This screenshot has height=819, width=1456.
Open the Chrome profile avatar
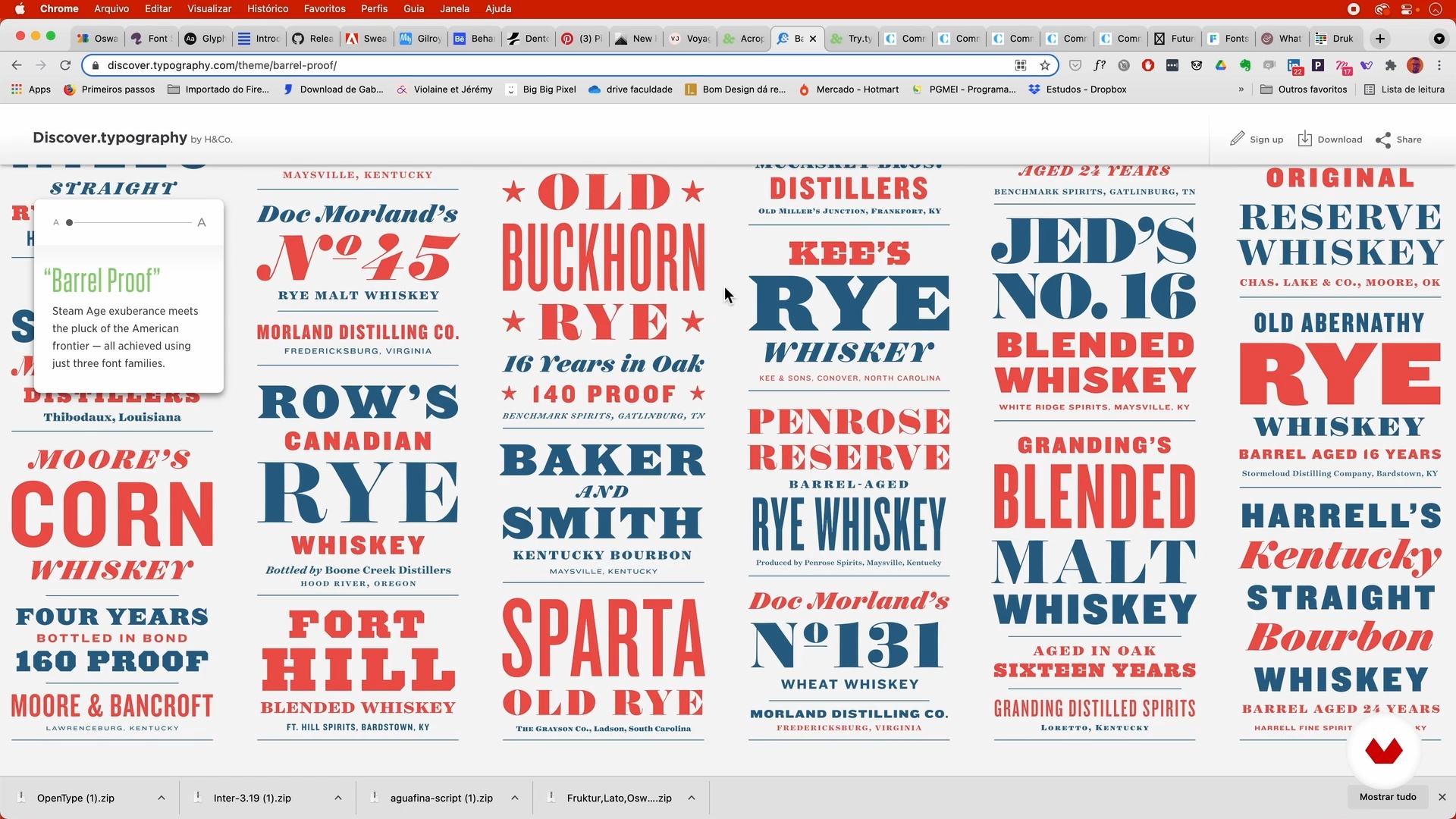click(1415, 65)
